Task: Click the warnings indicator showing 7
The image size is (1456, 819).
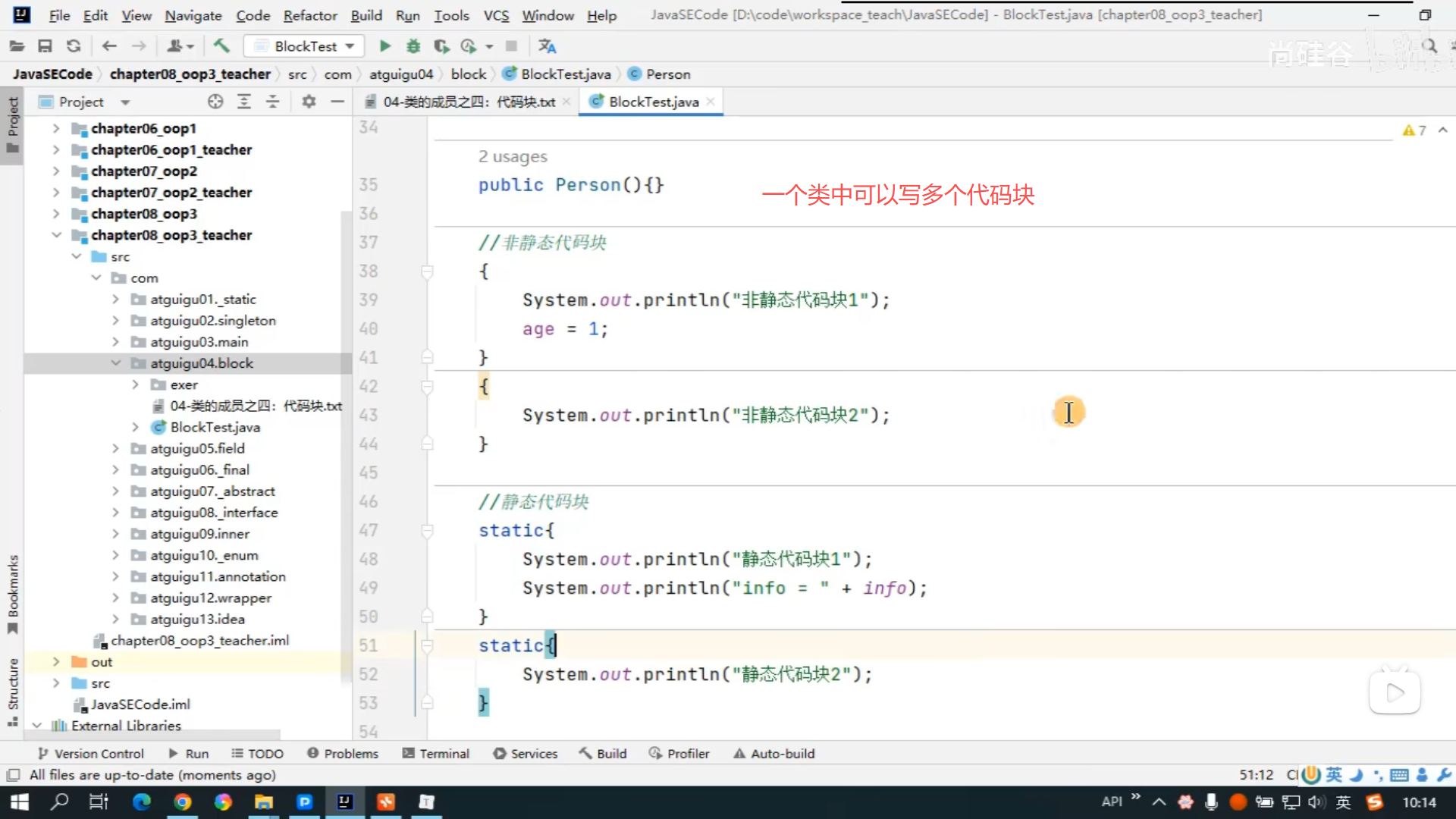Action: pos(1414,130)
